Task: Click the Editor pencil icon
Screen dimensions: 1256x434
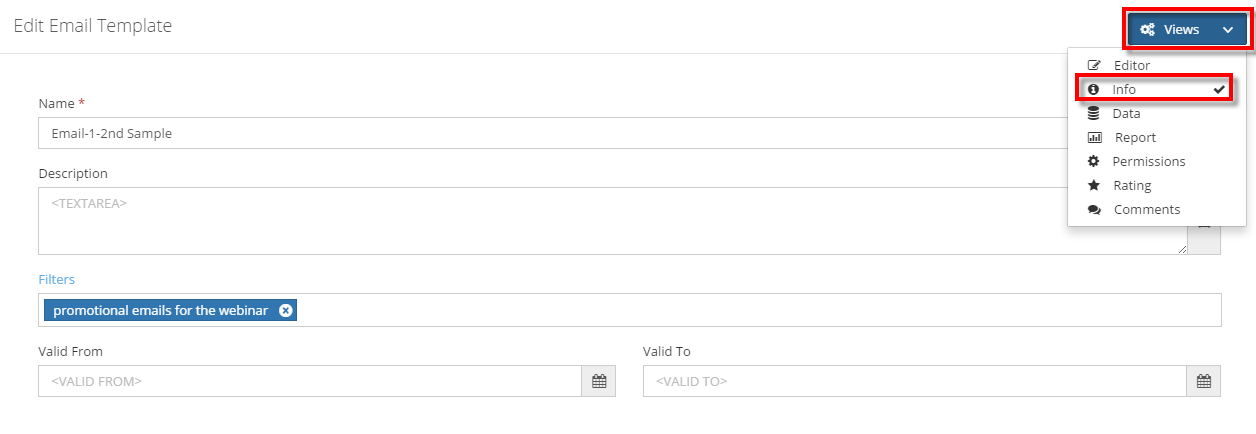Action: 1094,65
